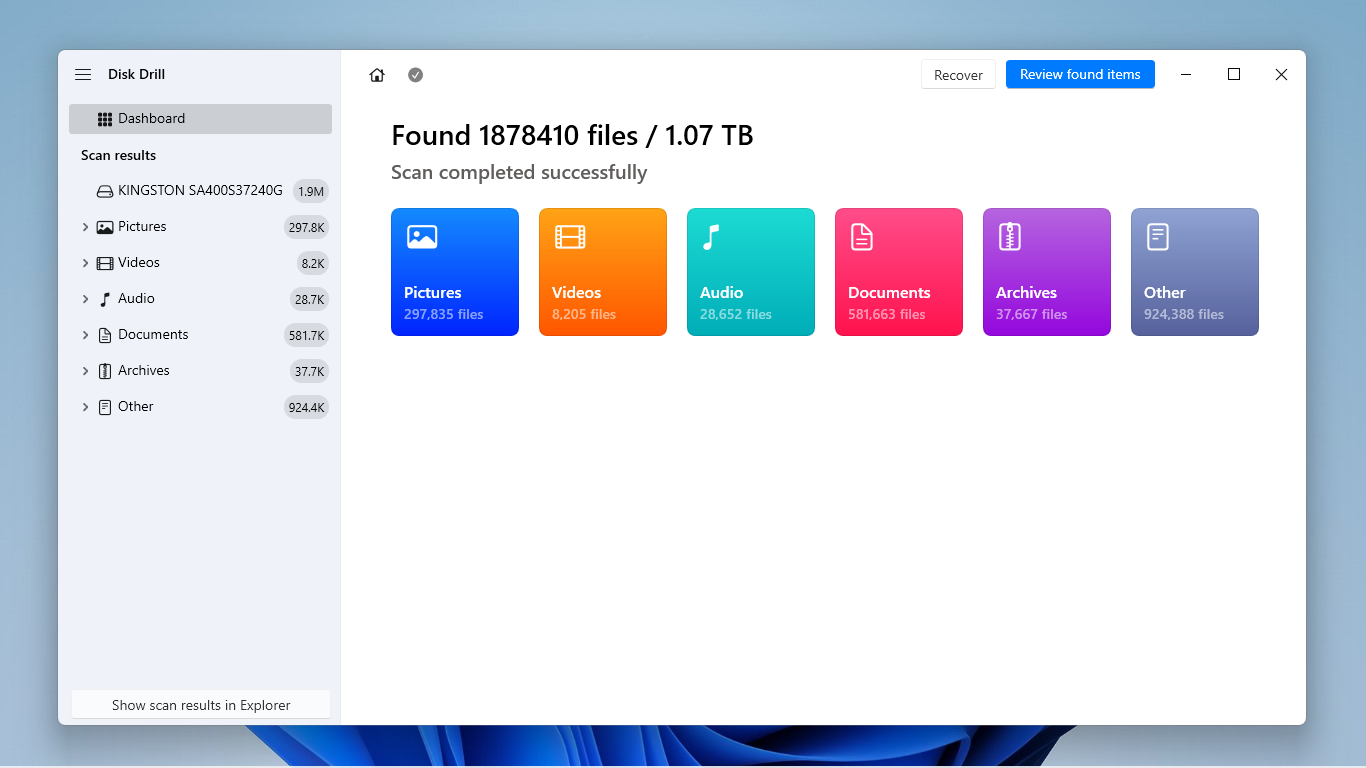Click the Videos film icon in sidebar

click(105, 263)
